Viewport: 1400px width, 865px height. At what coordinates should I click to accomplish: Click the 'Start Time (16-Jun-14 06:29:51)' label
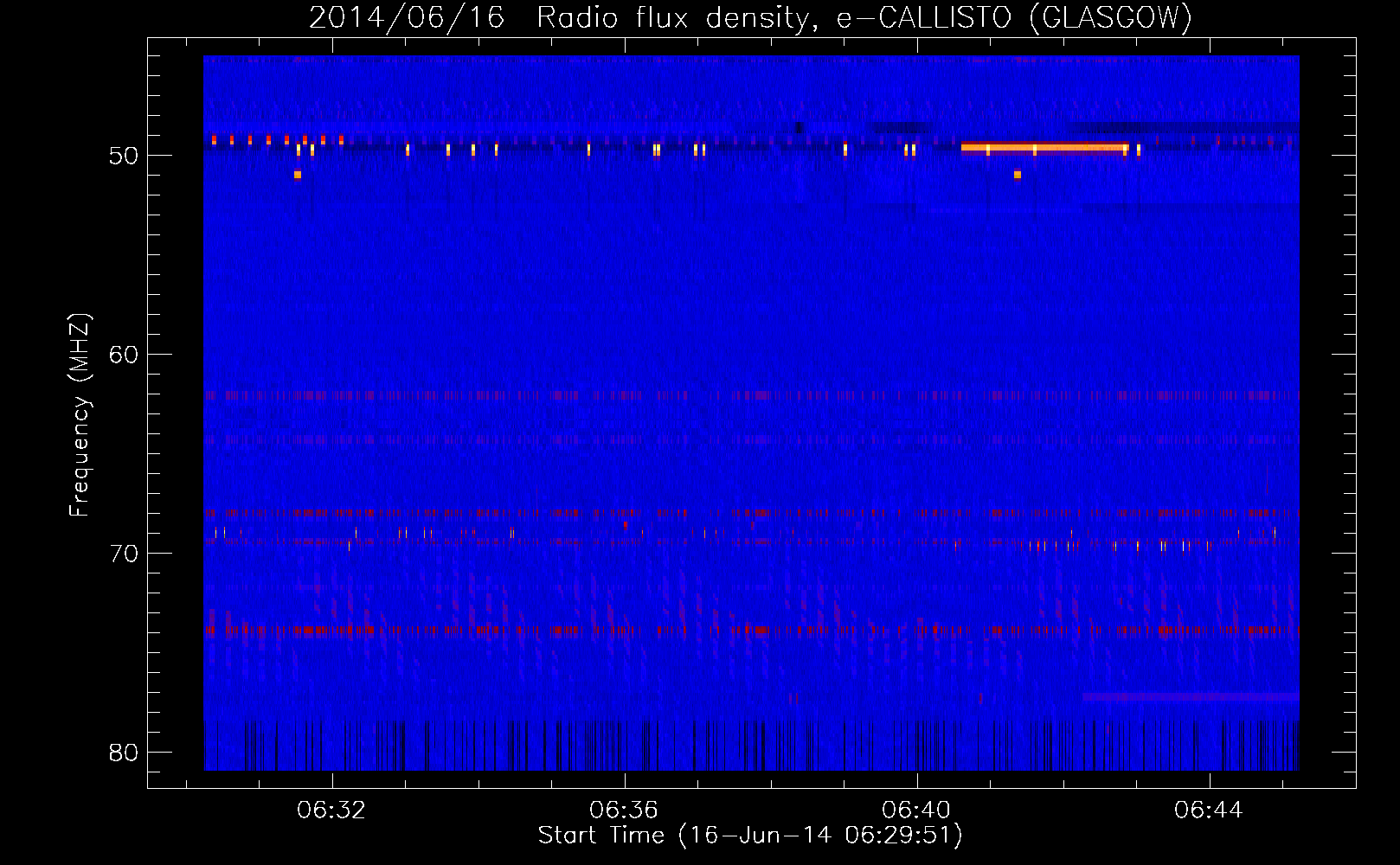click(750, 836)
